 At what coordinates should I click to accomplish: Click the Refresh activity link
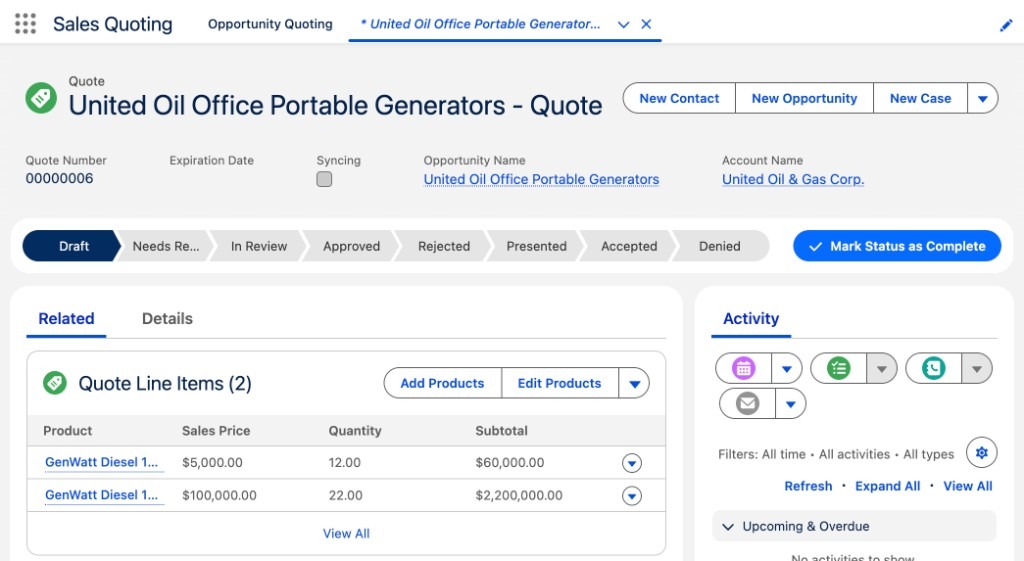[808, 486]
